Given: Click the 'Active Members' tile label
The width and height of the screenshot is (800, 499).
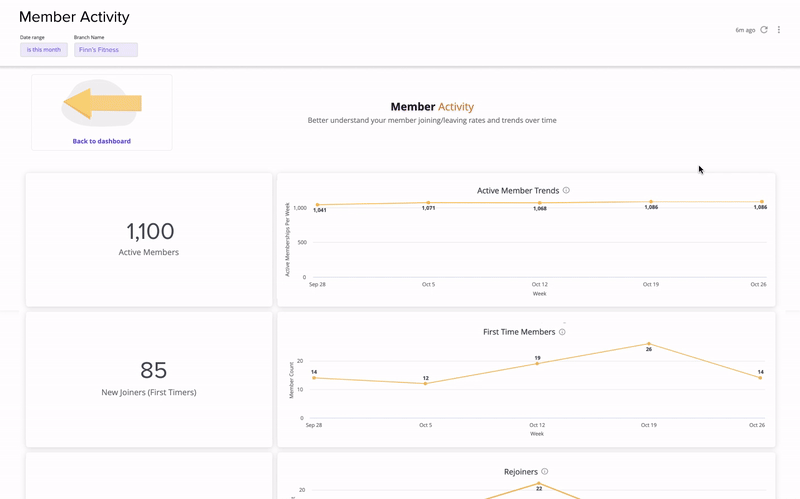Looking at the screenshot, I should coord(149,252).
